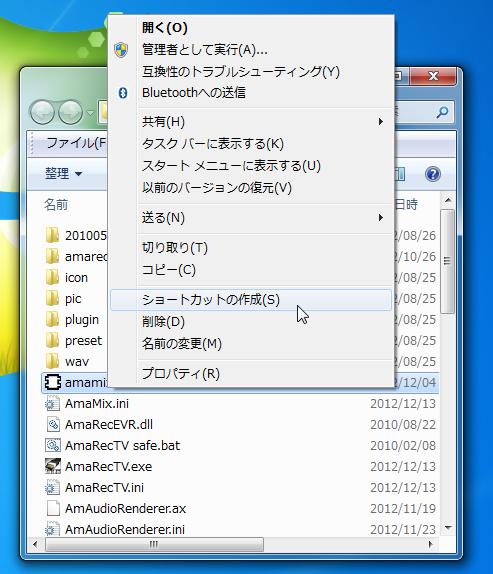The image size is (493, 574).
Task: Click the vertical scrollbar thumb
Action: point(447,261)
